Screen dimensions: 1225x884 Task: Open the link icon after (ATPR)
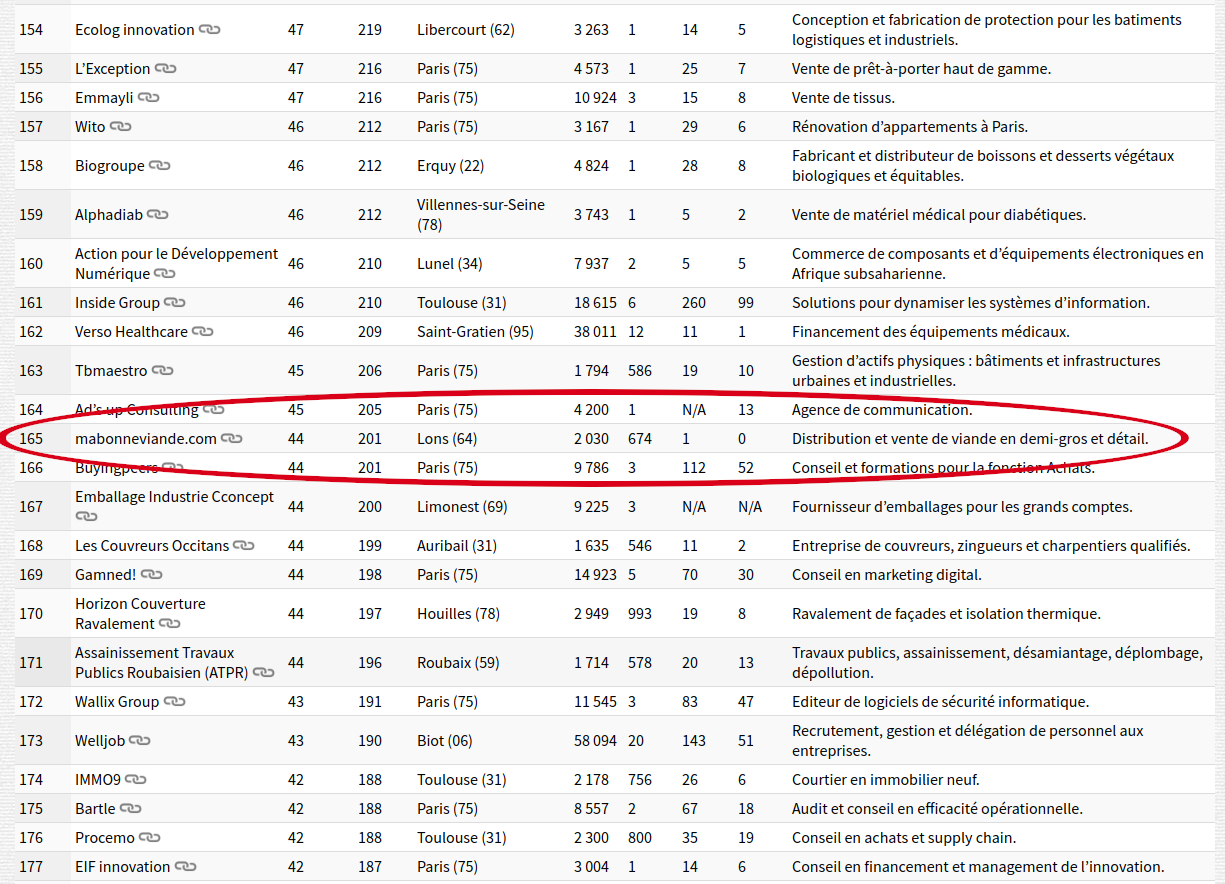click(x=263, y=673)
